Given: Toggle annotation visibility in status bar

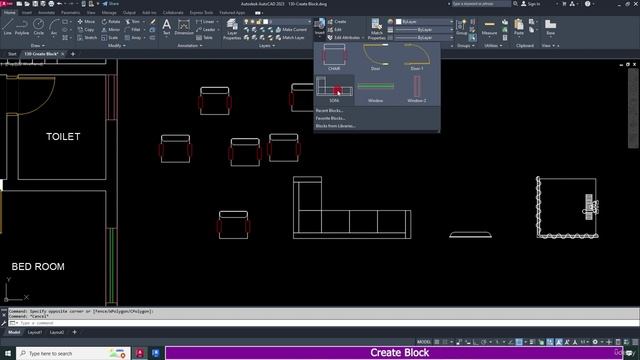Looking at the screenshot, I should [x=559, y=342].
